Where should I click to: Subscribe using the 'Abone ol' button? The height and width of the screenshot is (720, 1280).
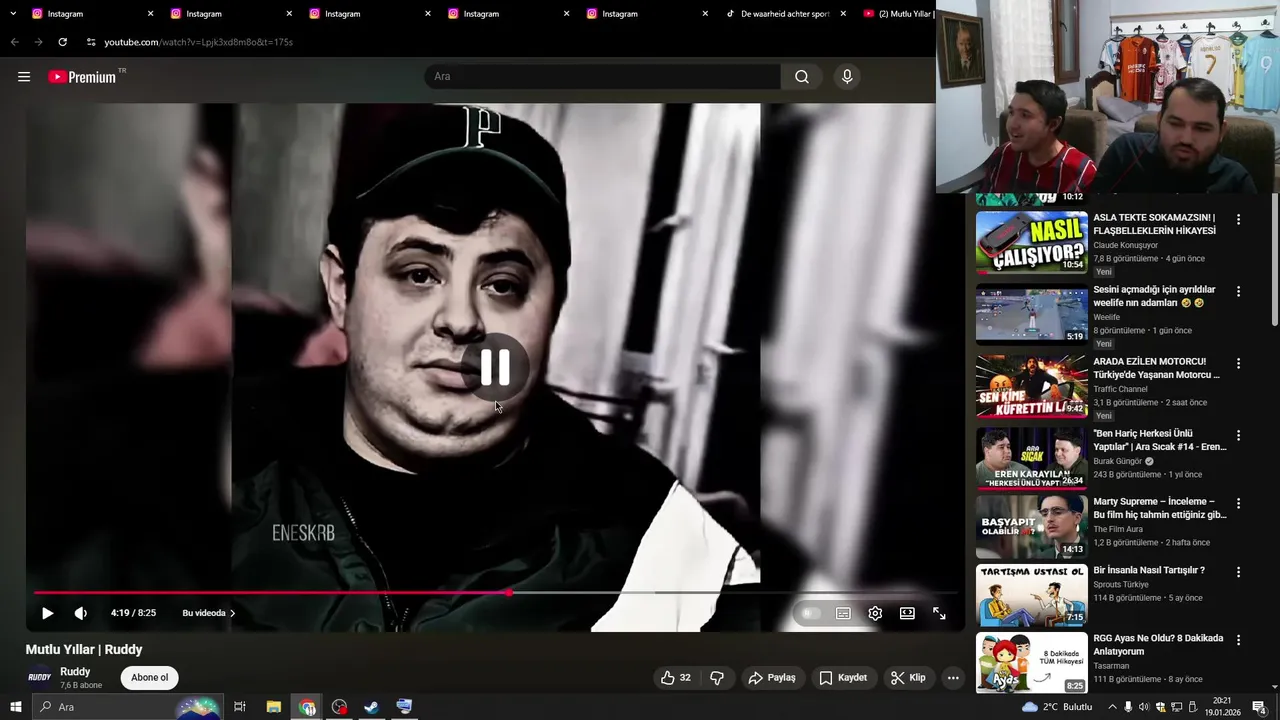(x=150, y=678)
